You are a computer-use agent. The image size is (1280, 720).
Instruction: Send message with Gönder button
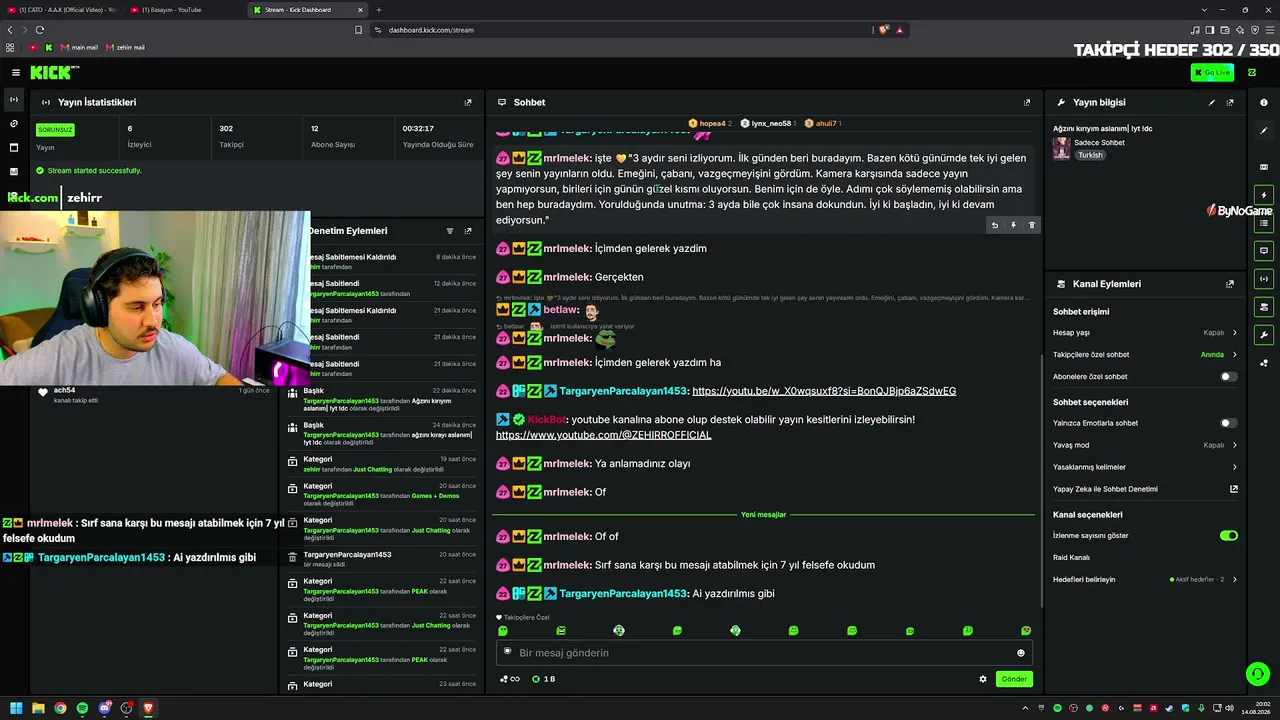click(1014, 679)
